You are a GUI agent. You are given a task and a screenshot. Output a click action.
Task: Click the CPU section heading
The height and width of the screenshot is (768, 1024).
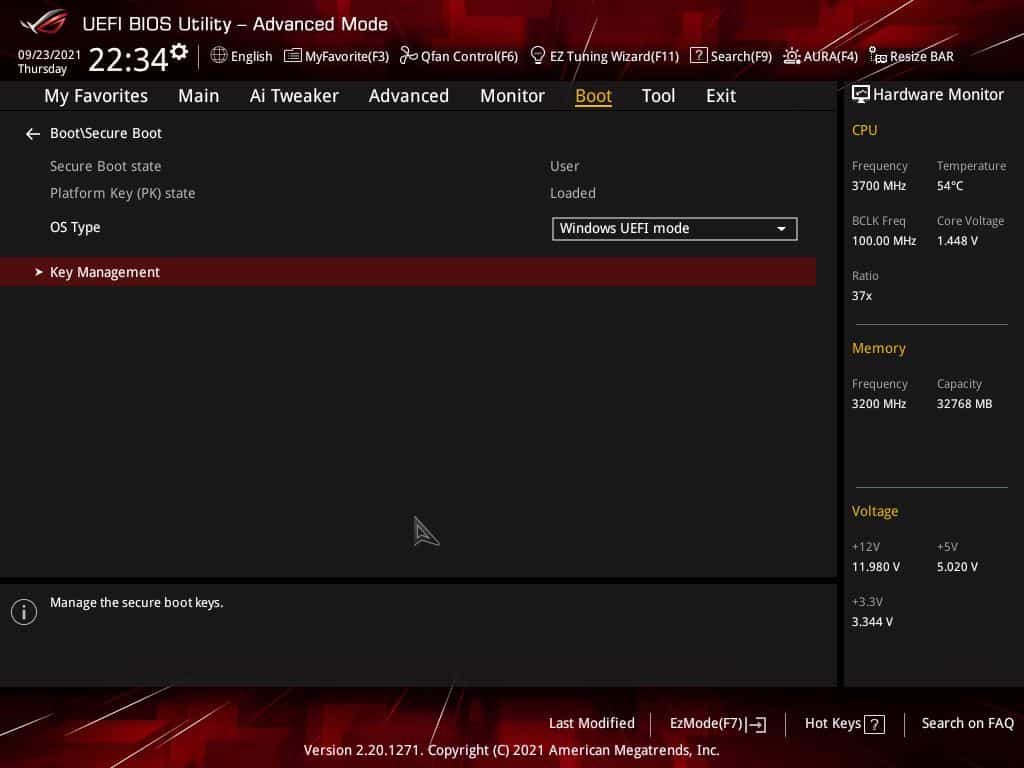click(x=865, y=130)
